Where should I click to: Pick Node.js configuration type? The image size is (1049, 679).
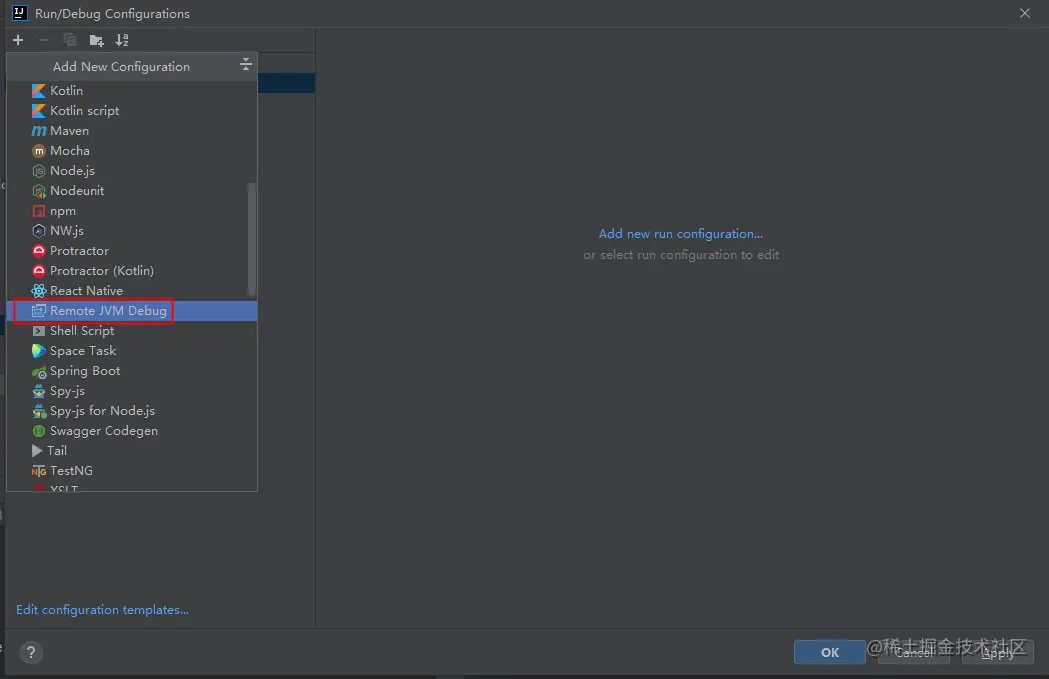(x=132, y=171)
